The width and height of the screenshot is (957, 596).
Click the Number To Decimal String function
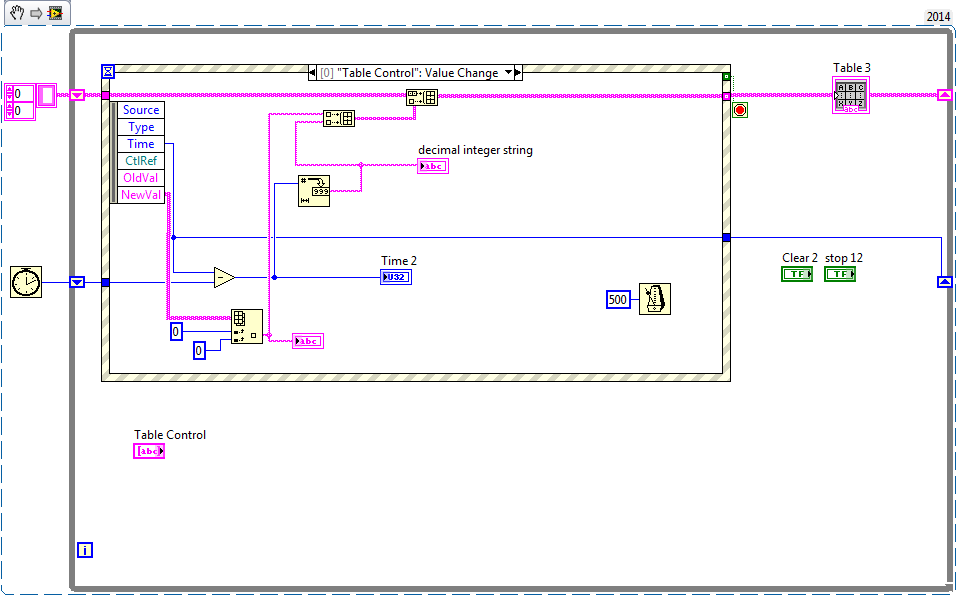(x=314, y=190)
